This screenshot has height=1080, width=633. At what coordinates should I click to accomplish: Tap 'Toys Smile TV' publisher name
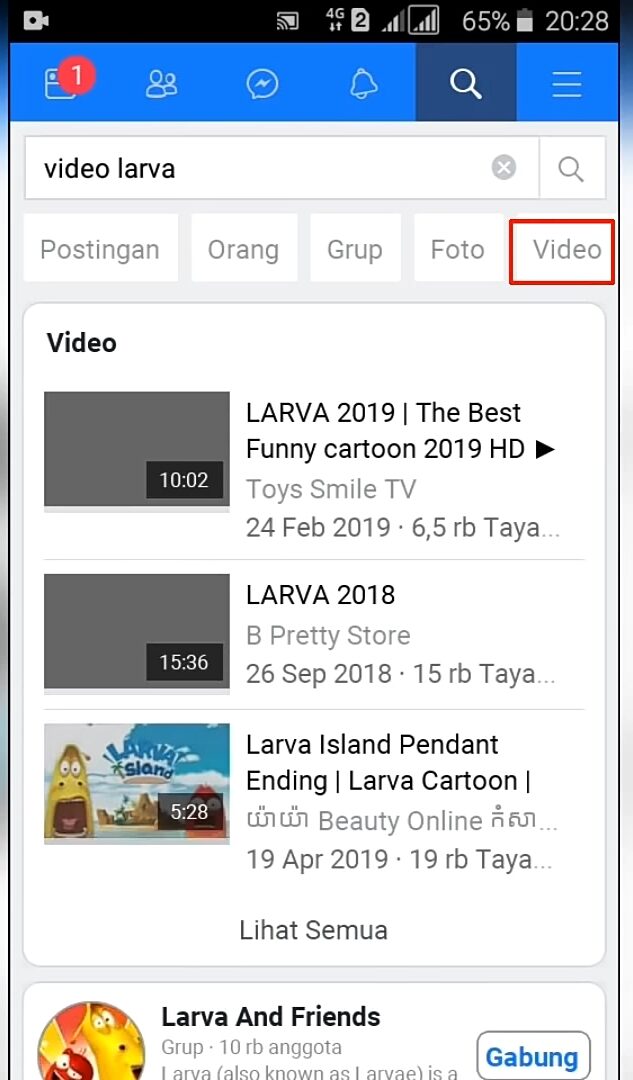[x=331, y=489]
